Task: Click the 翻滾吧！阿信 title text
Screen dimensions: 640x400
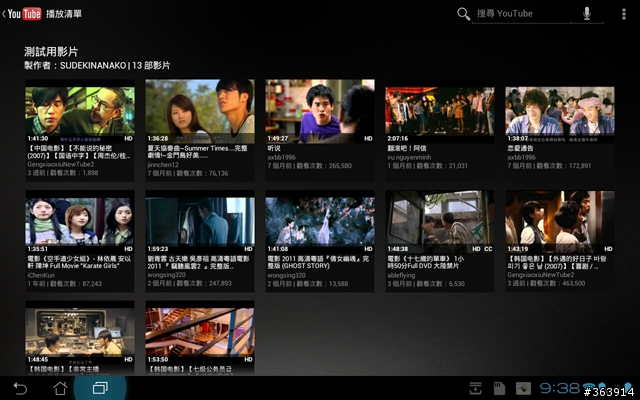Action: point(407,148)
